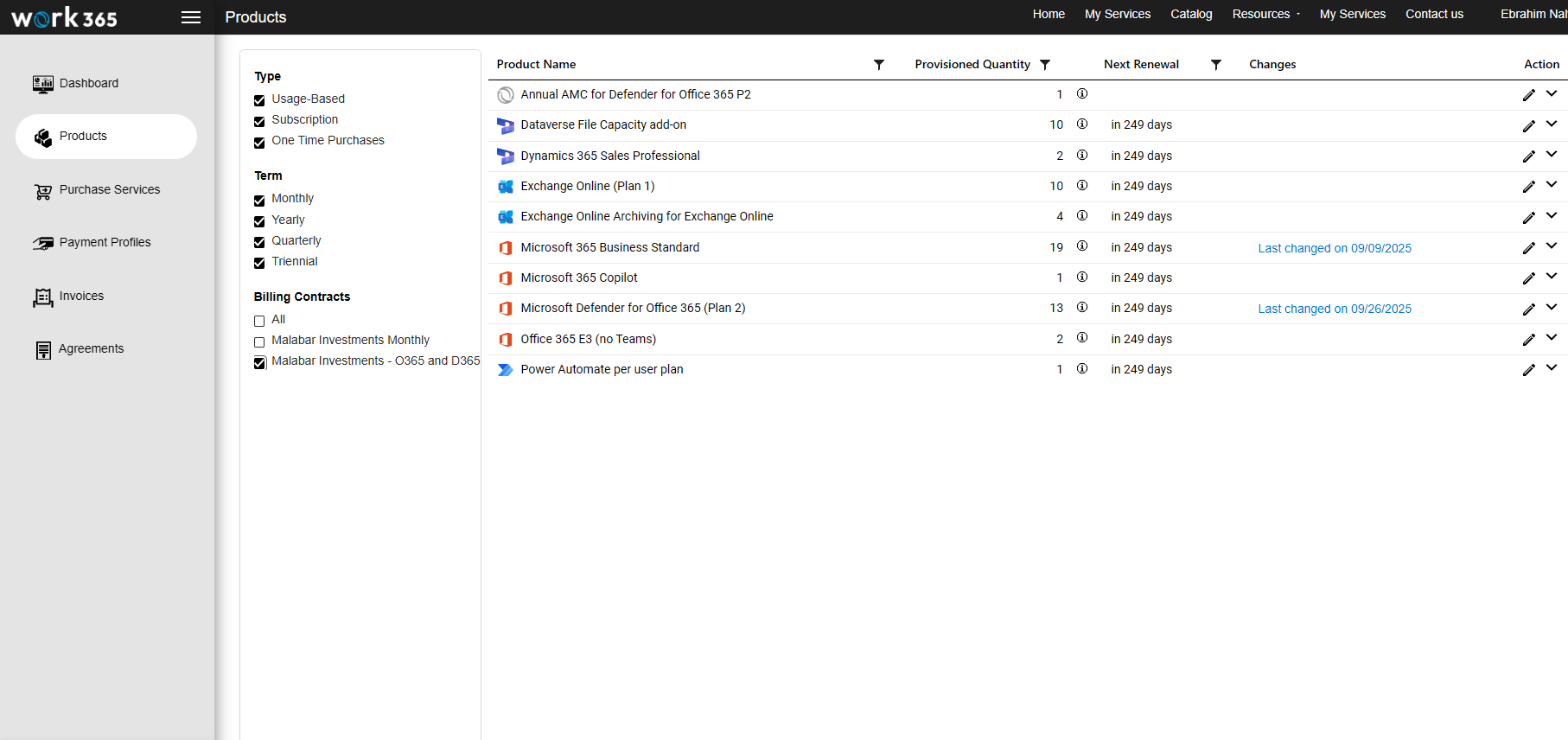Open Contact us in top navigation

(1434, 14)
